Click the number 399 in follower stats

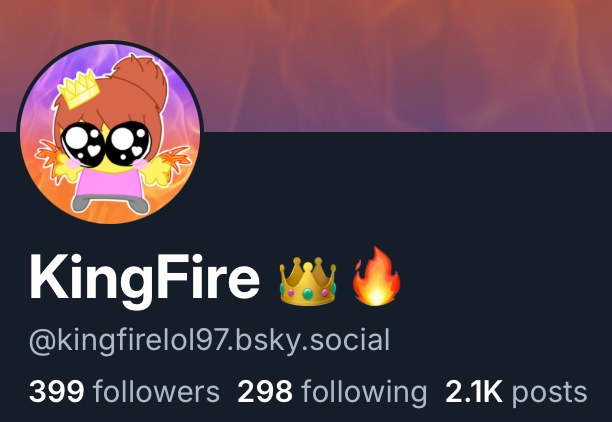tap(57, 392)
